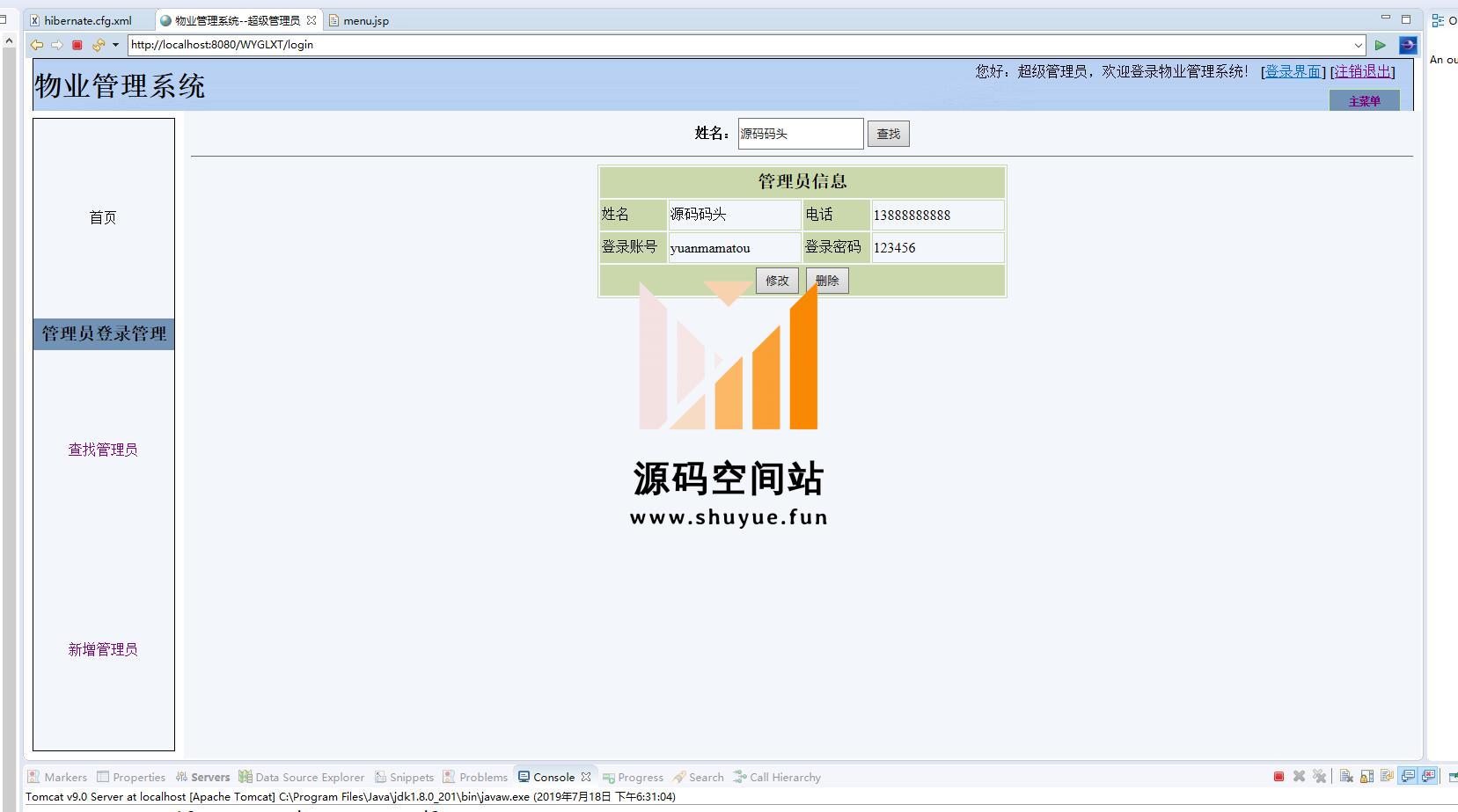Click the green Go arrow icon

1381,45
